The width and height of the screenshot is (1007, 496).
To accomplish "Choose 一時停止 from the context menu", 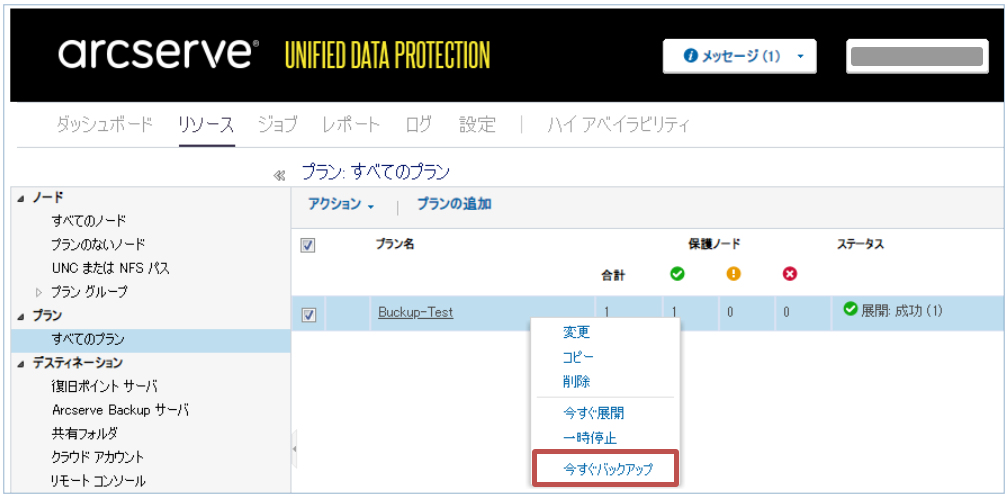I will [x=590, y=438].
